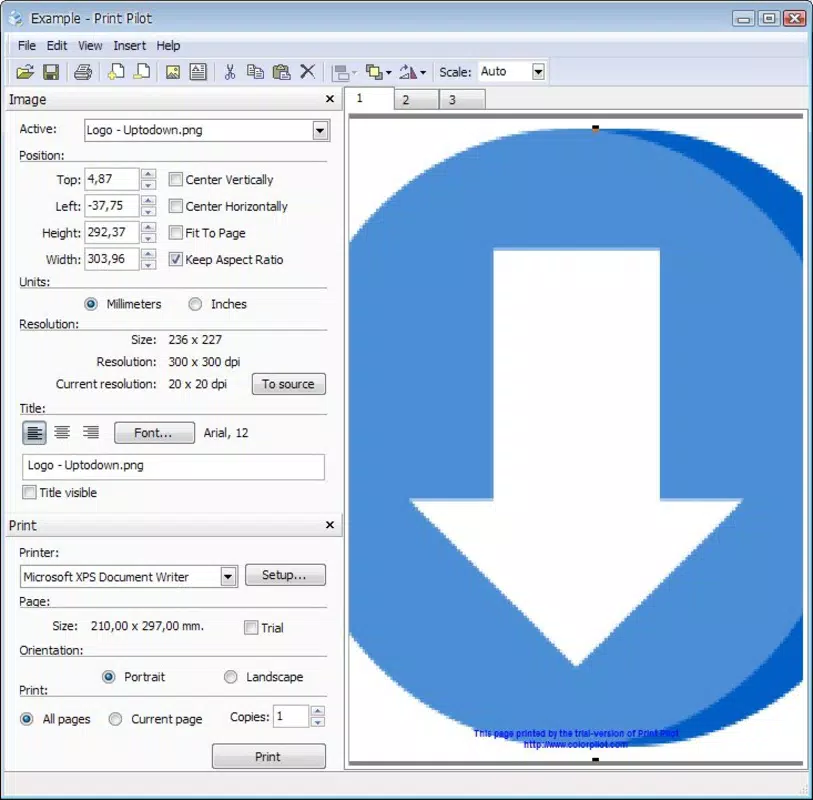The height and width of the screenshot is (800, 813).
Task: Delete selected item with X icon
Action: point(307,72)
